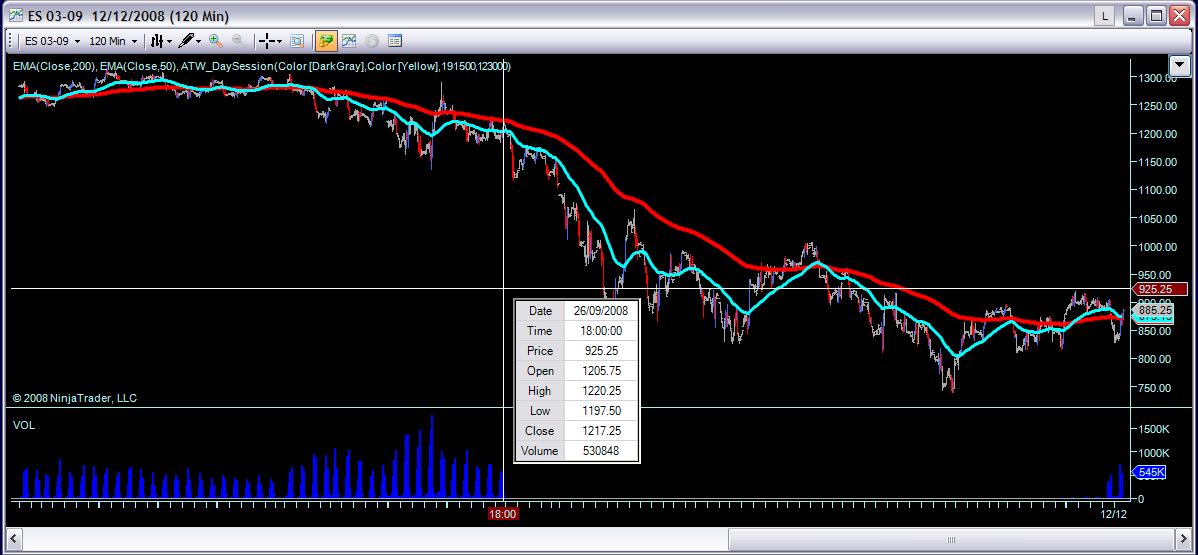Image resolution: width=1198 pixels, height=555 pixels.
Task: Click the Time value 18:00:00 cell
Action: [x=600, y=331]
